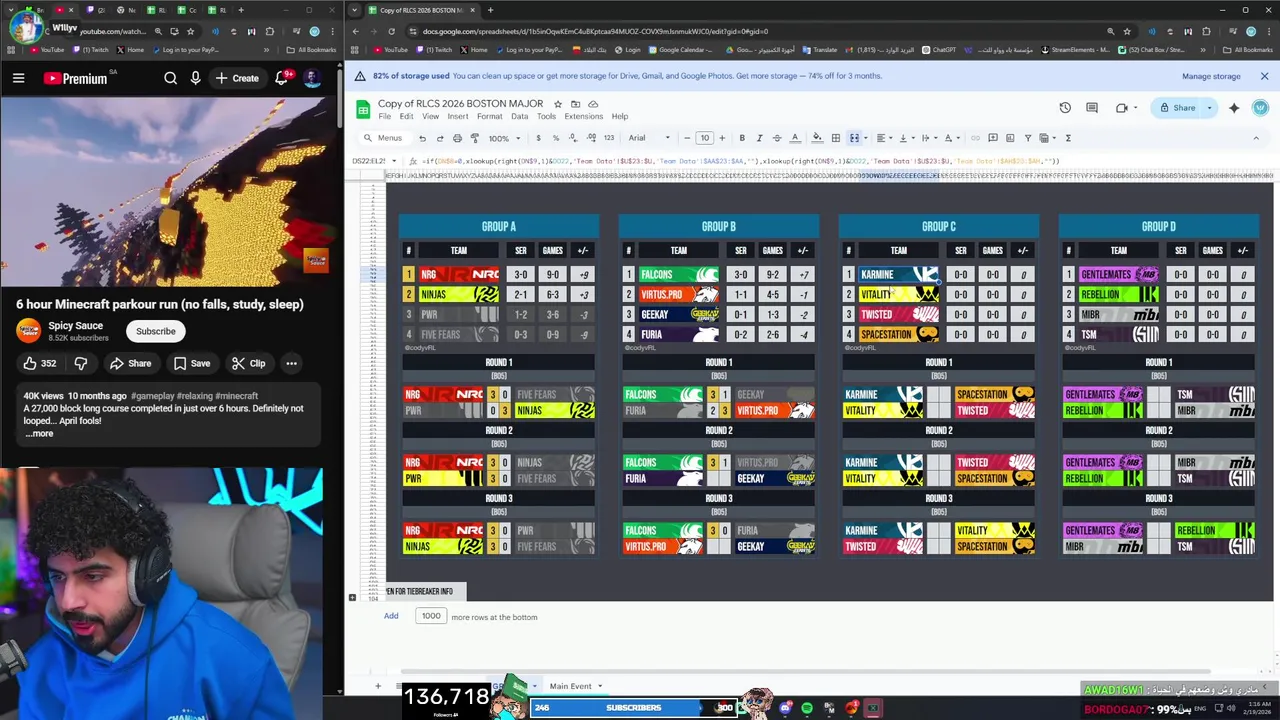Open the File menu
This screenshot has height=720, width=1280.
tap(384, 116)
